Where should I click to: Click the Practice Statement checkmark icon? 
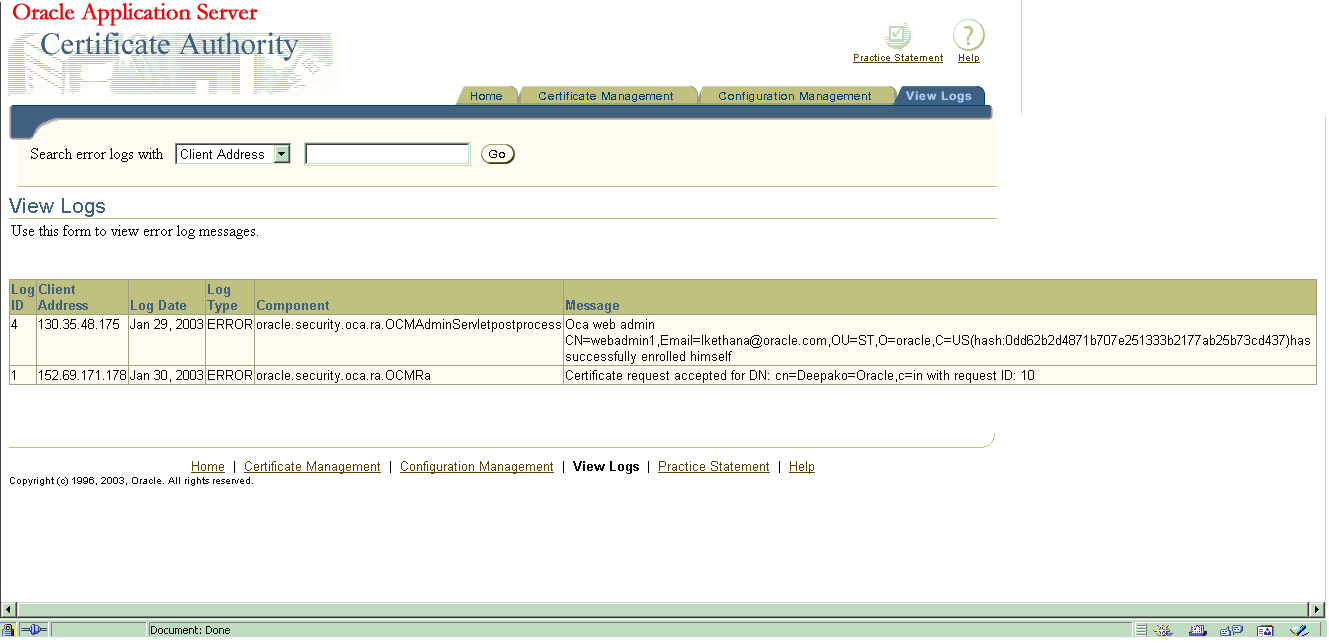(x=898, y=36)
